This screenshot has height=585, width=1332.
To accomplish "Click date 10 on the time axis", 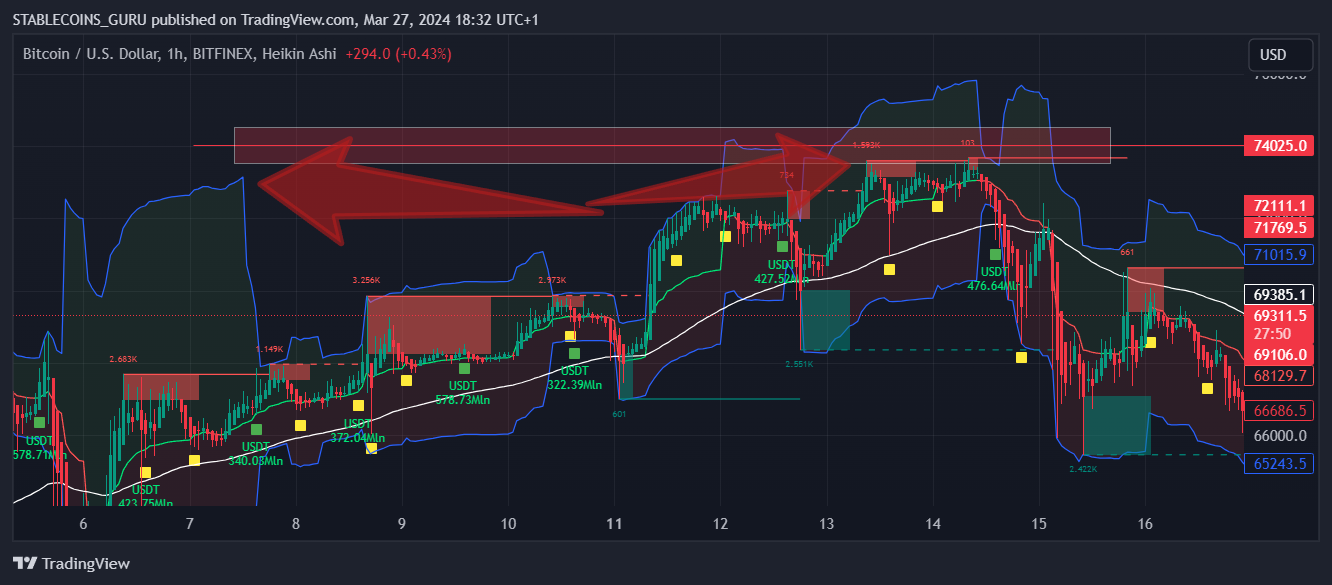I will coord(508,523).
